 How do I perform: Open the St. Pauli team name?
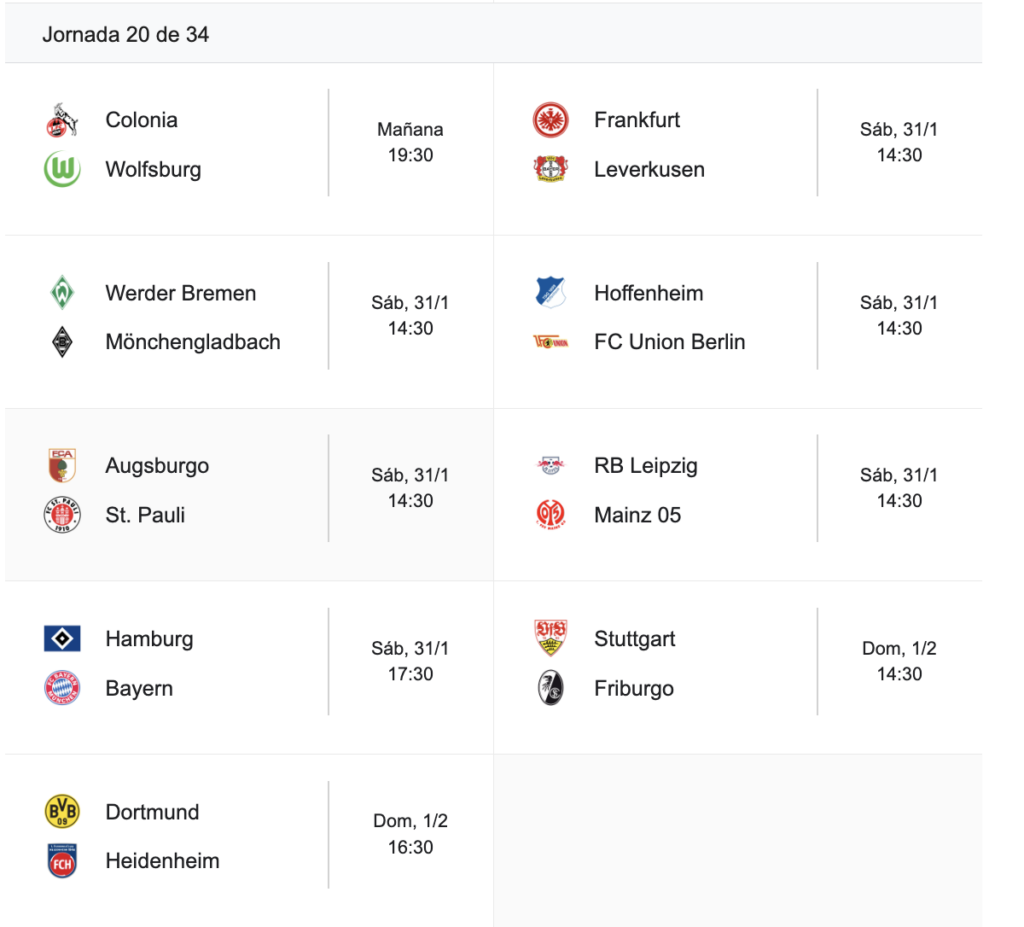click(145, 515)
